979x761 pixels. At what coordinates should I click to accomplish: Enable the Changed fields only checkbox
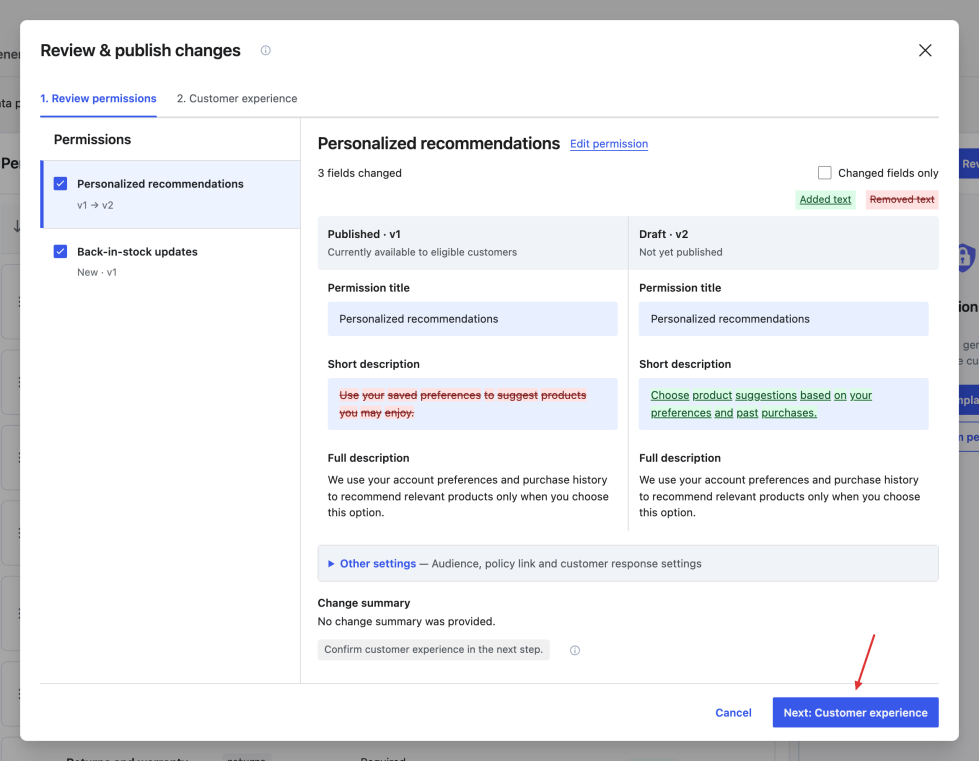coord(824,173)
